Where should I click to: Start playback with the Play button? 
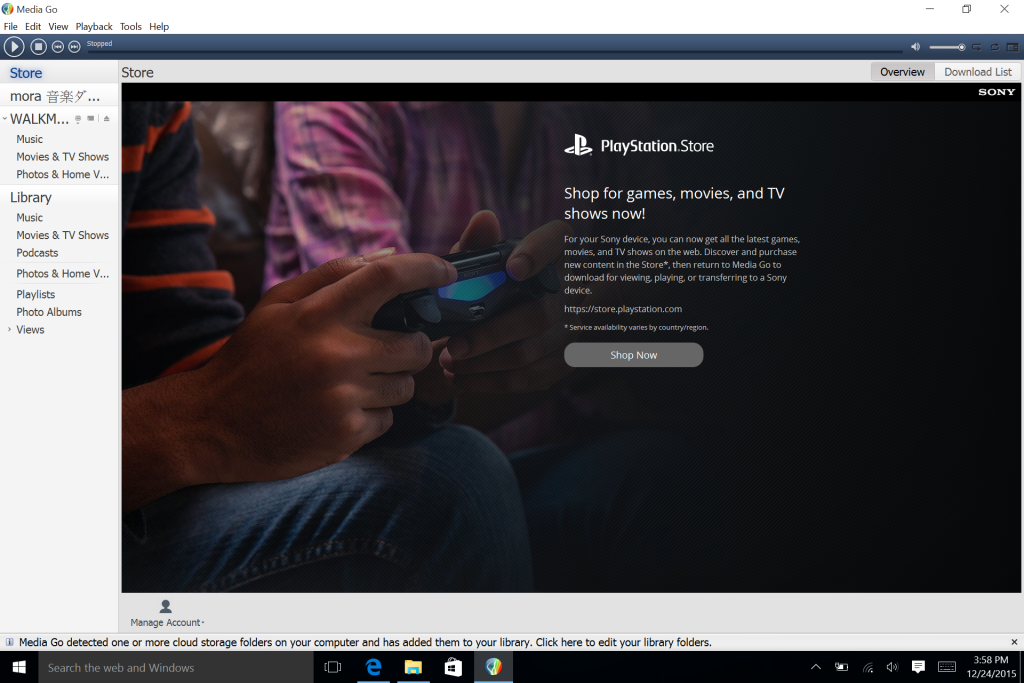click(x=14, y=46)
